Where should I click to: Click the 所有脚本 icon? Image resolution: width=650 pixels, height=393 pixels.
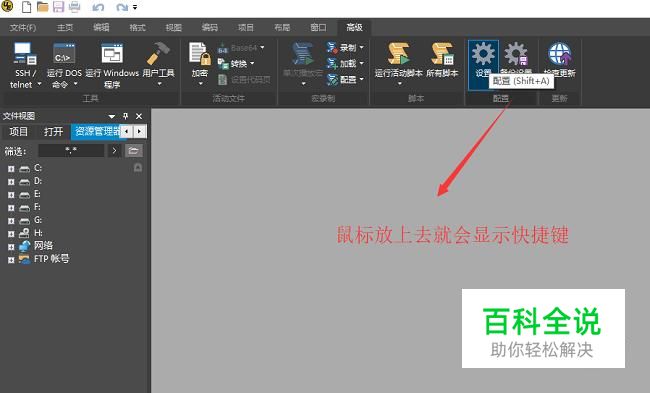tap(442, 54)
